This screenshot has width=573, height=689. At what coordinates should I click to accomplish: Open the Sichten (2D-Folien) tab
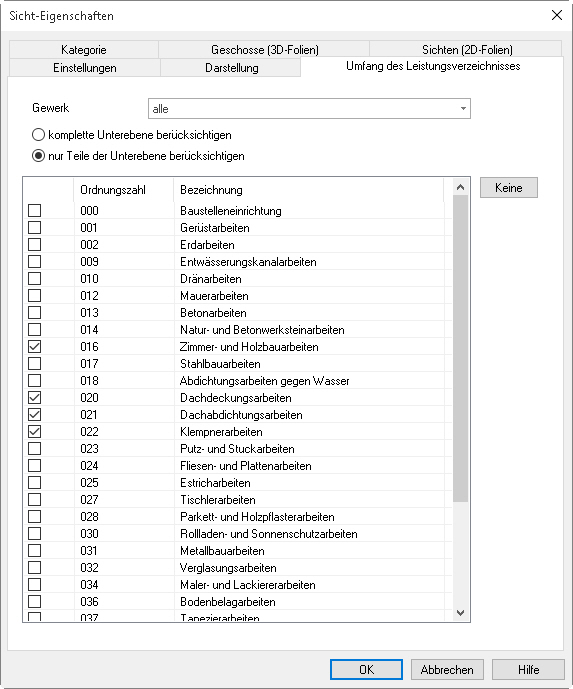point(466,49)
